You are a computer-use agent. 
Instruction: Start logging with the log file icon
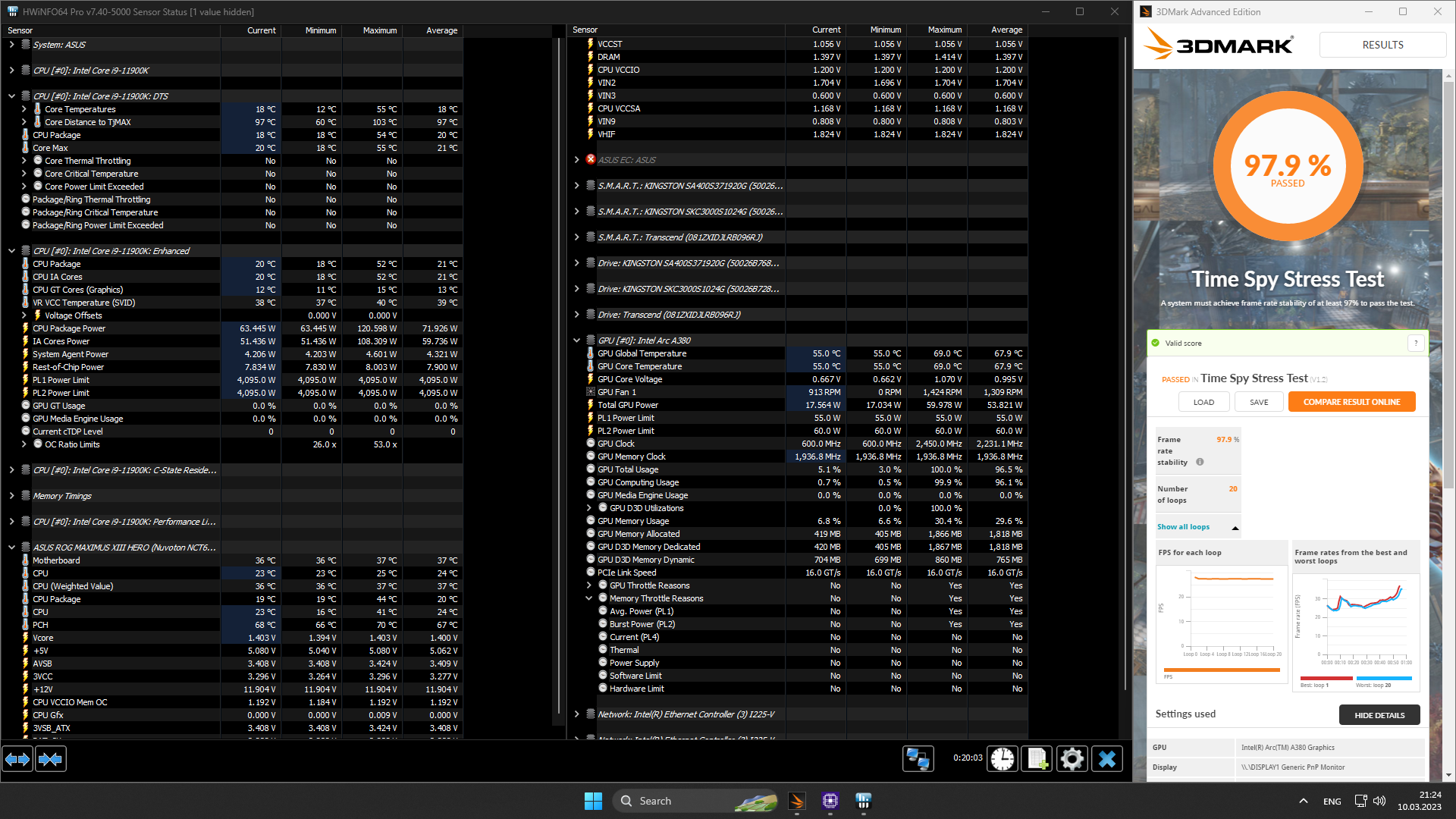coord(1037,759)
